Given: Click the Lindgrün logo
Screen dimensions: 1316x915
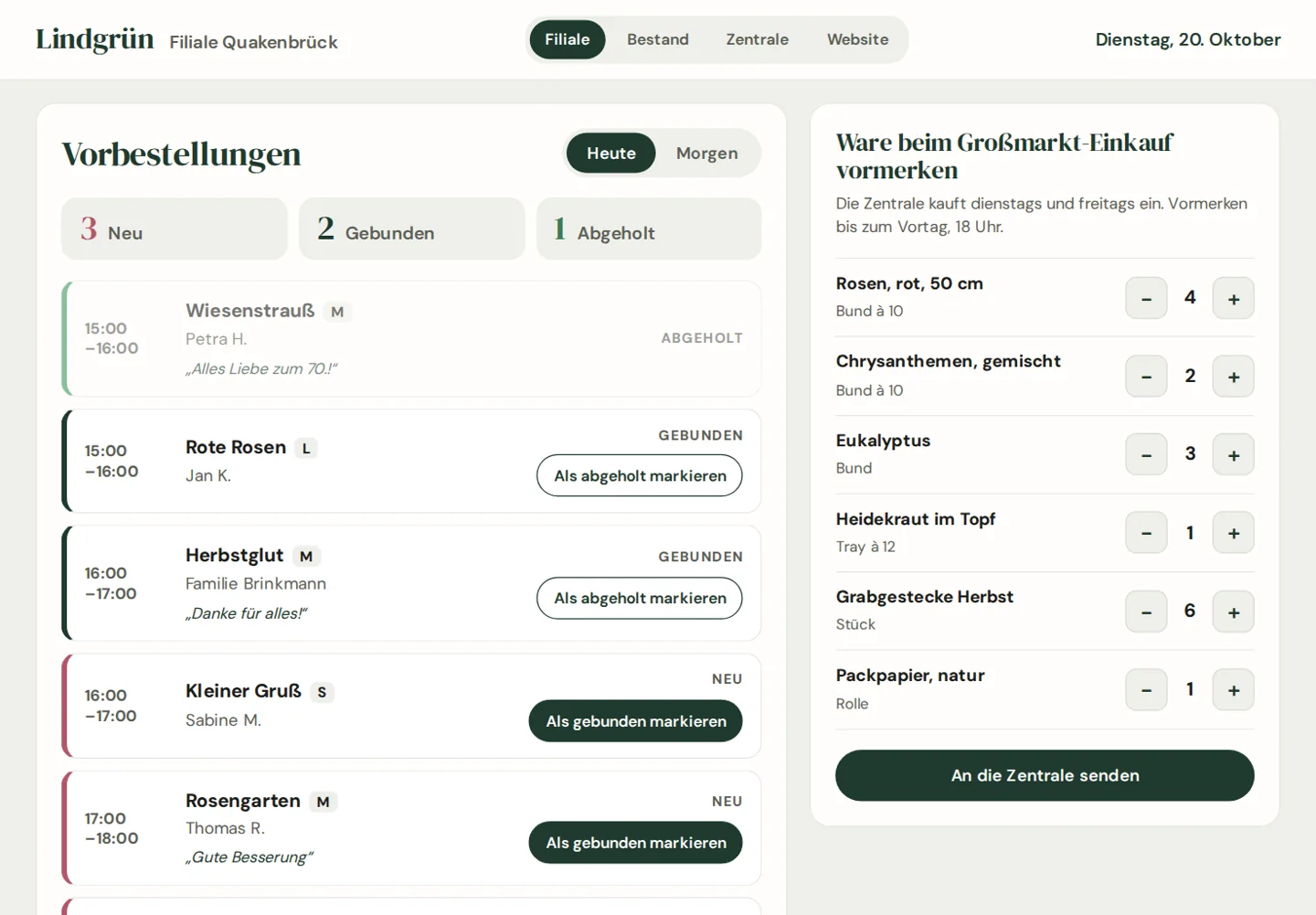Looking at the screenshot, I should tap(95, 39).
